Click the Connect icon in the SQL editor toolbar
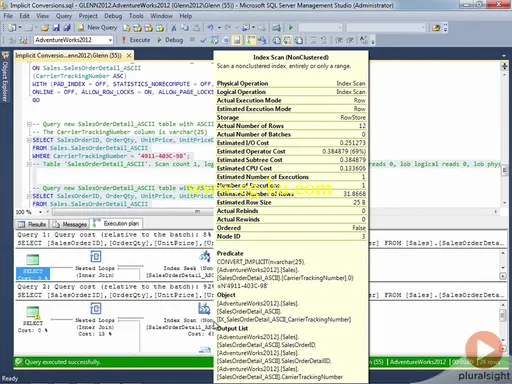 (12, 40)
